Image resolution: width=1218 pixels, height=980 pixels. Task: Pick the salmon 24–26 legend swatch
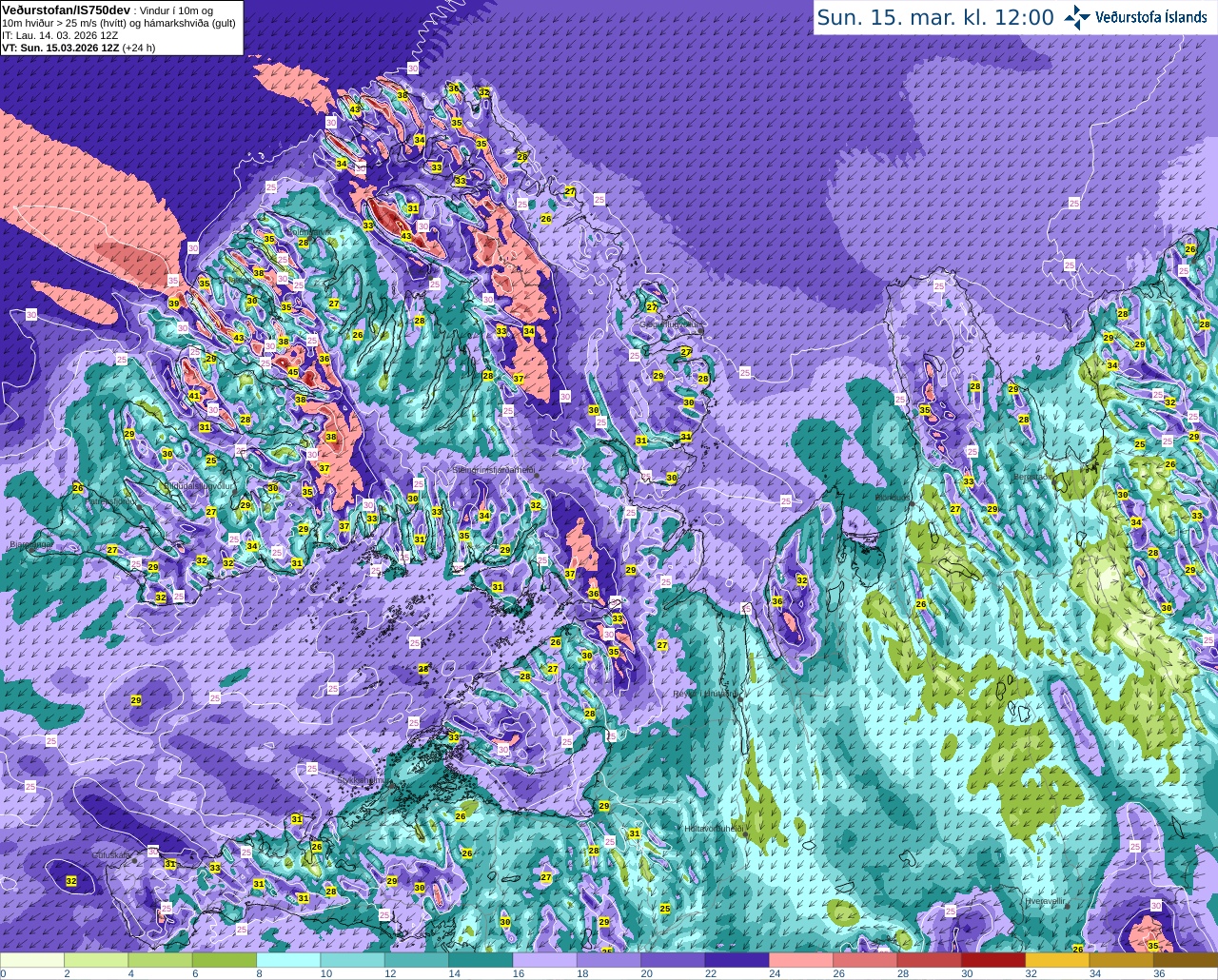tap(801, 960)
